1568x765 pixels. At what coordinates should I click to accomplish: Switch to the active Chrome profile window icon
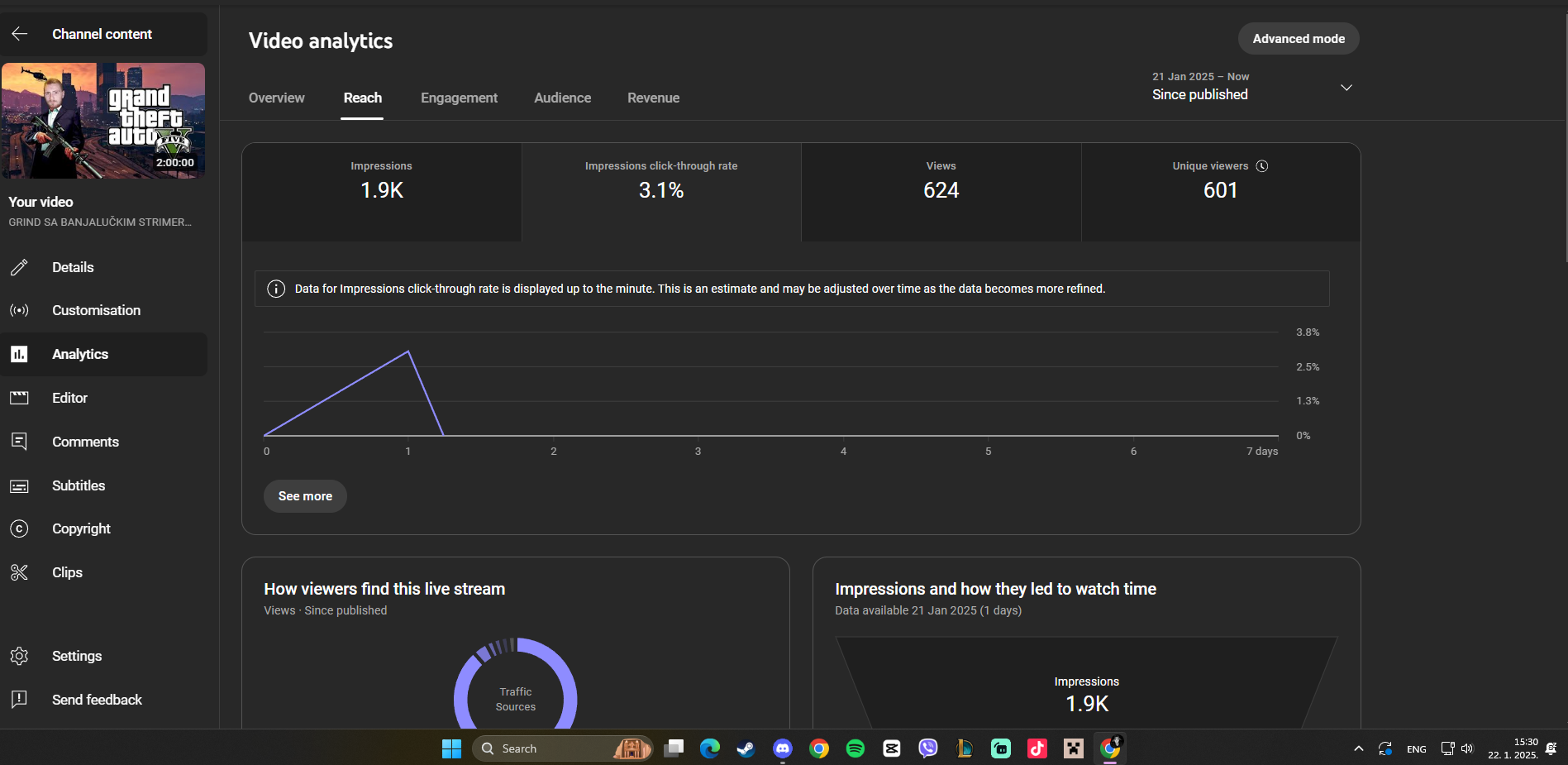[1110, 748]
